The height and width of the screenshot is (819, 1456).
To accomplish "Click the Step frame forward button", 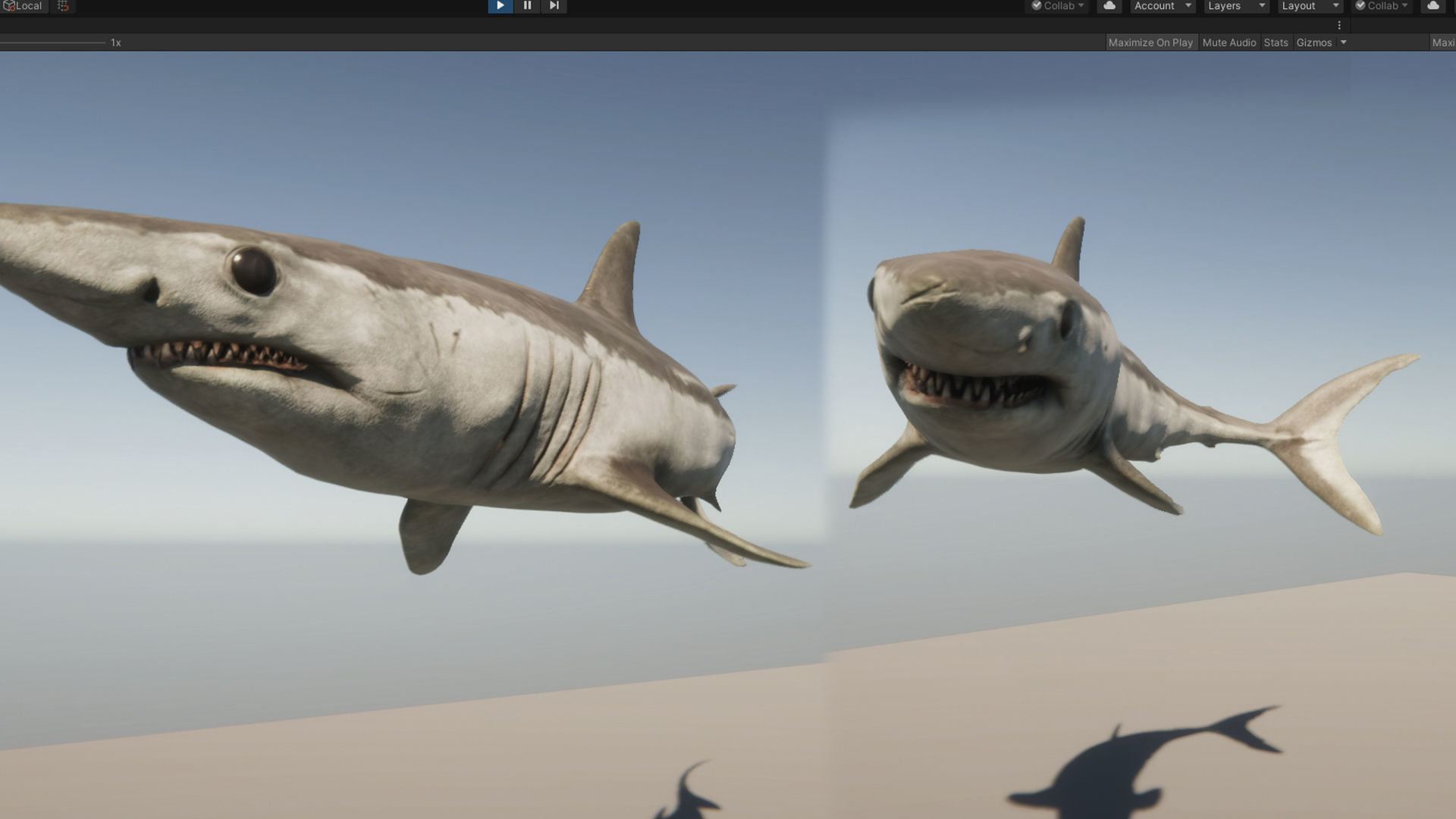I will [554, 6].
